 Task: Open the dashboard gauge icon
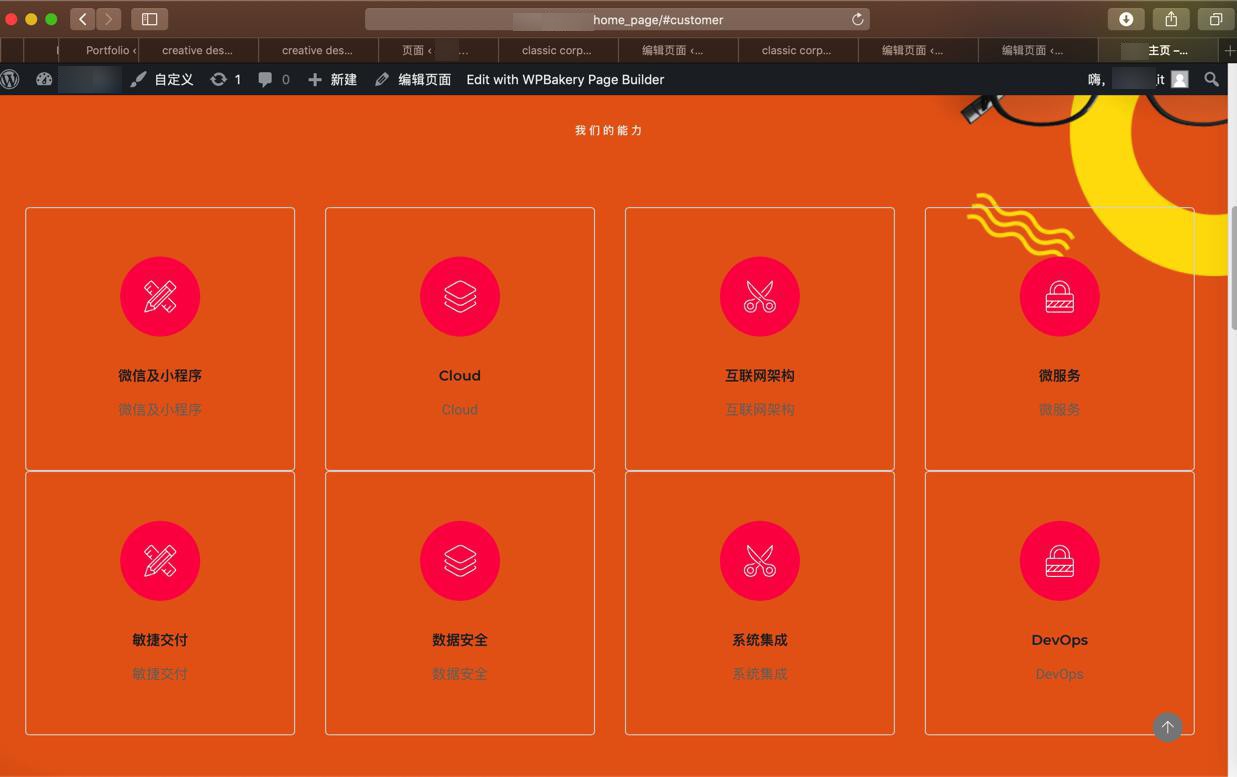click(x=44, y=79)
